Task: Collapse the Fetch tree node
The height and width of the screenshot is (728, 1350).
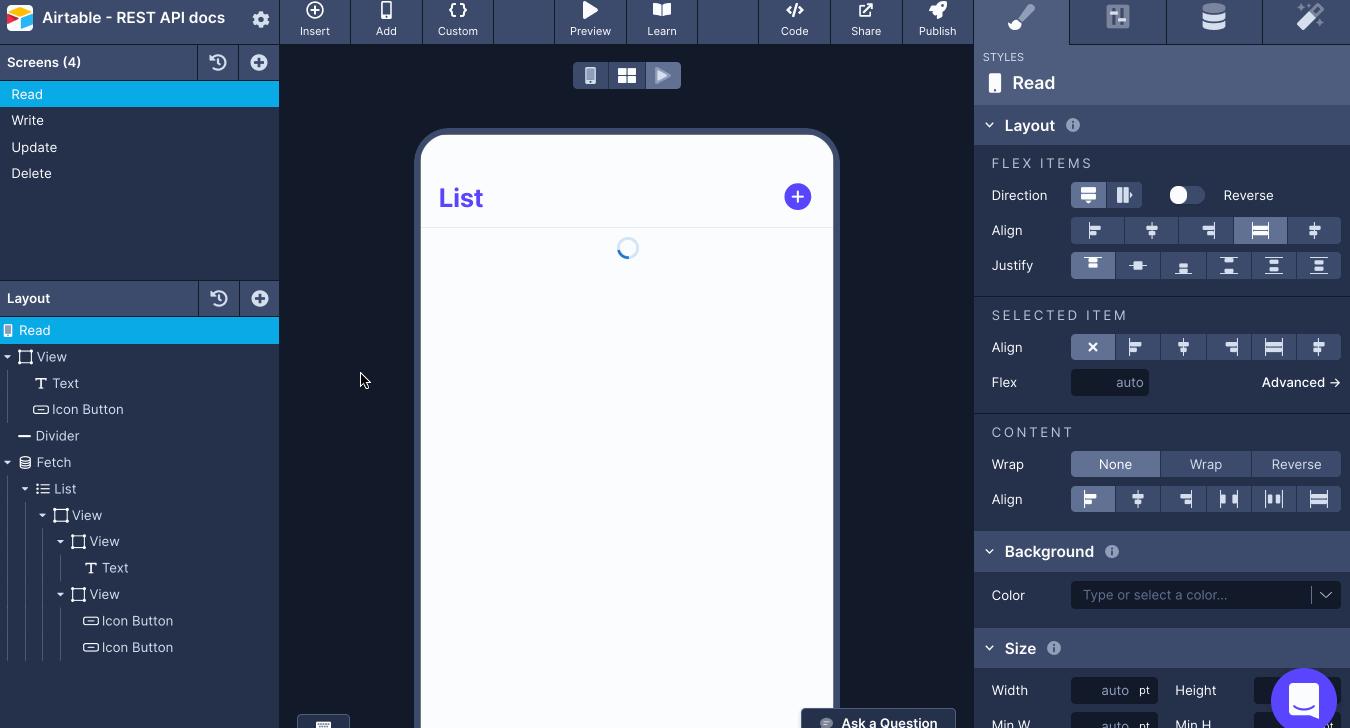Action: pyautogui.click(x=8, y=463)
